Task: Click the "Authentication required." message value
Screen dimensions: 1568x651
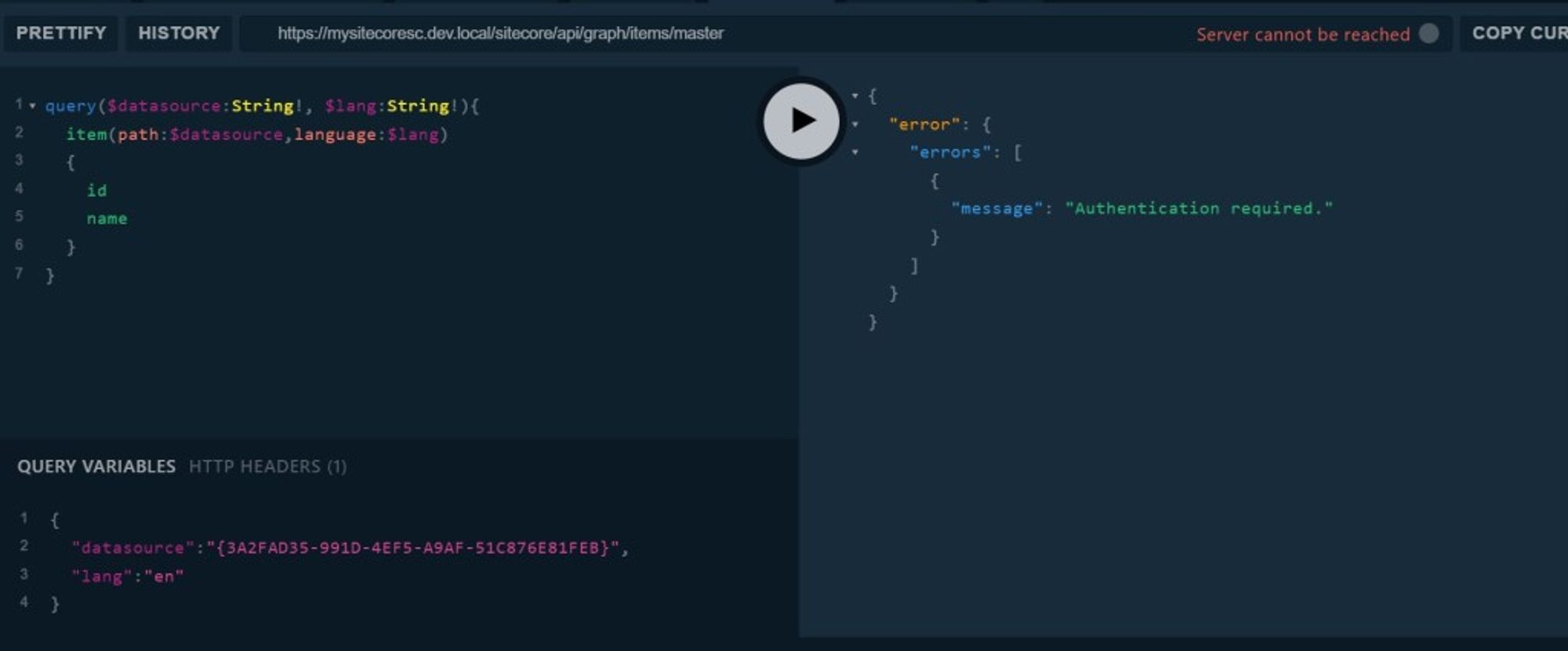Action: click(1199, 209)
